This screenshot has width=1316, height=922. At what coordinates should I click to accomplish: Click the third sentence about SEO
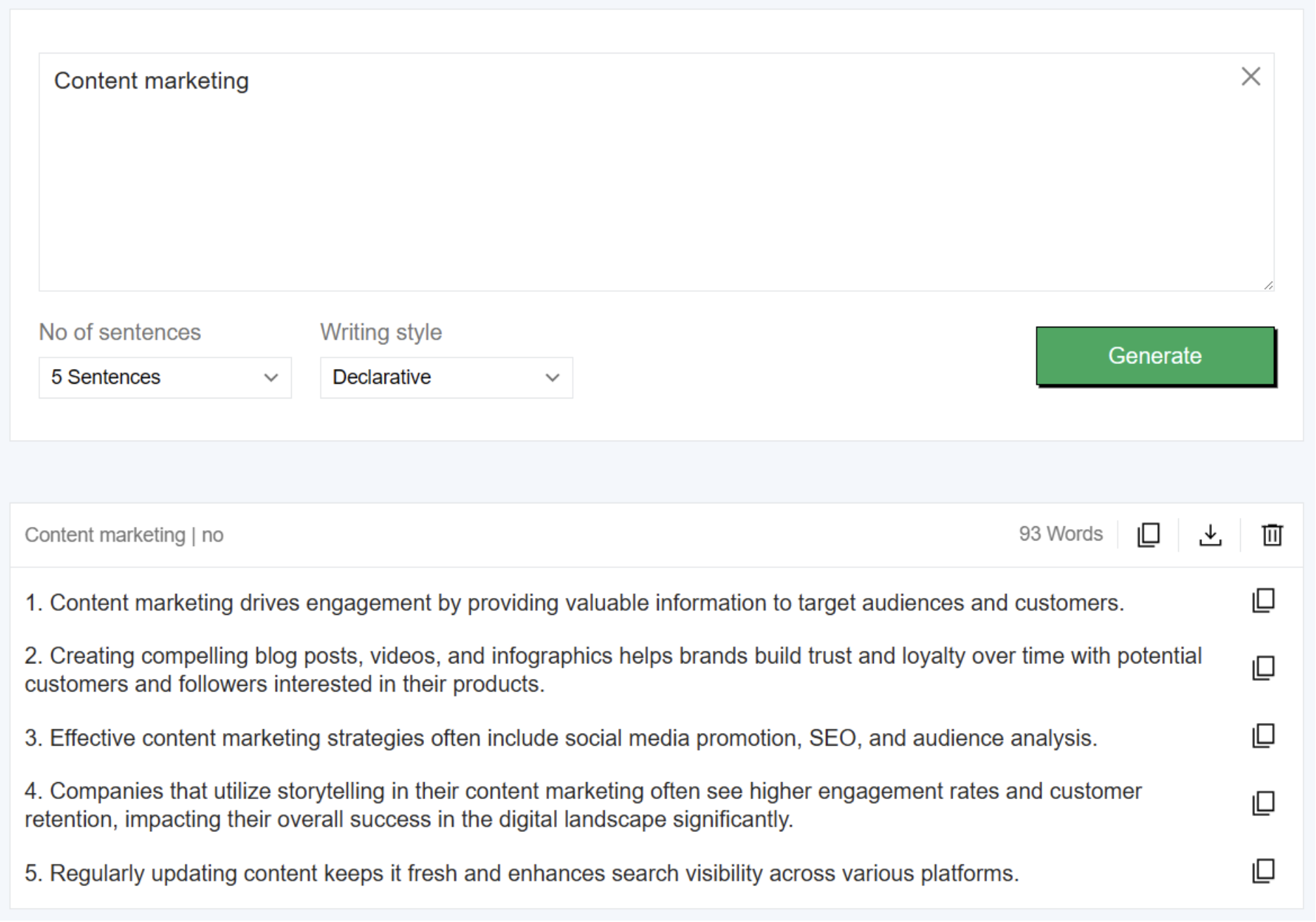(560, 739)
